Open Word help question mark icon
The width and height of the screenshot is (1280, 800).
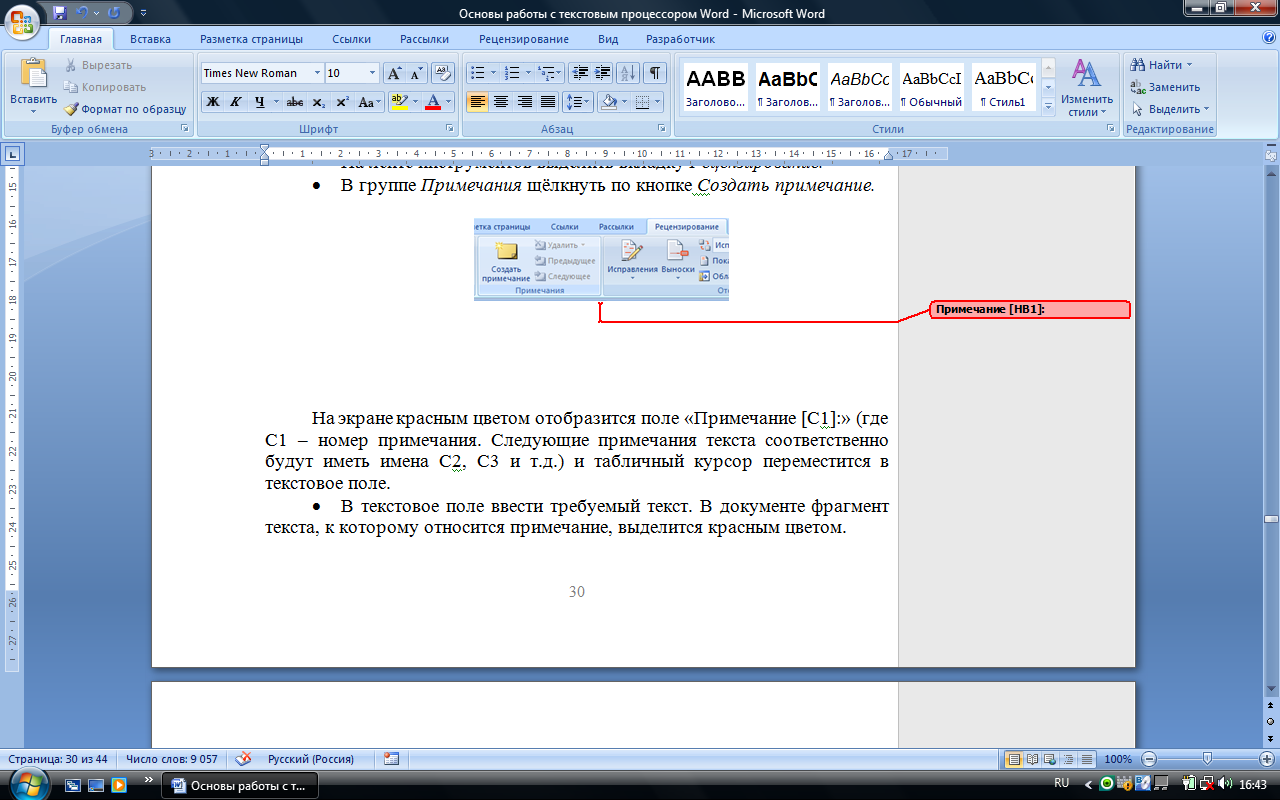[1268, 38]
